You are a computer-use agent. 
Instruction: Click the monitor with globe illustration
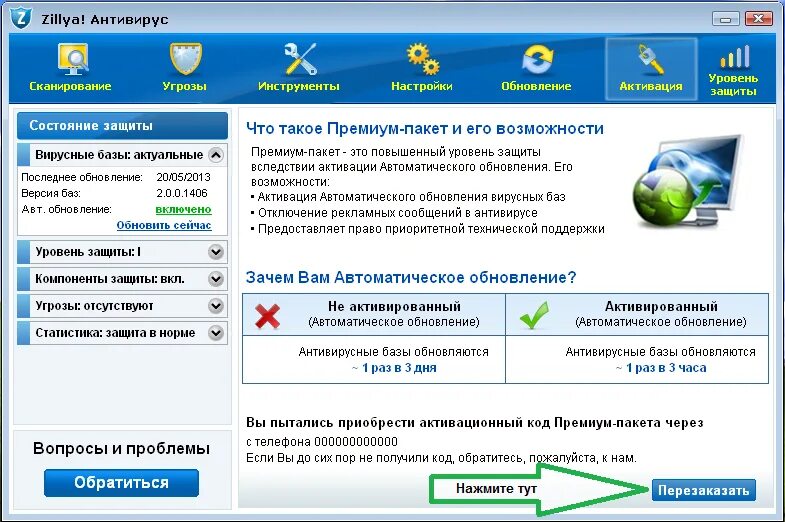click(x=688, y=183)
